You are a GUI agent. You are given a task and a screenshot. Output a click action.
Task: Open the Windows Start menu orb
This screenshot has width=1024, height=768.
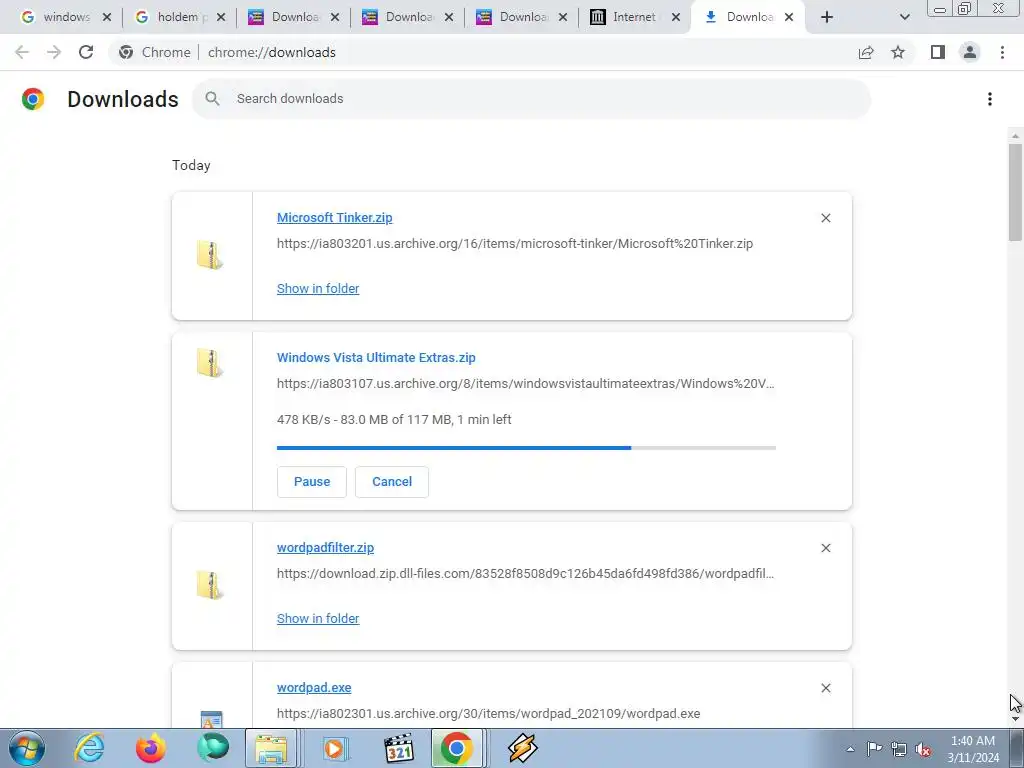(x=27, y=748)
